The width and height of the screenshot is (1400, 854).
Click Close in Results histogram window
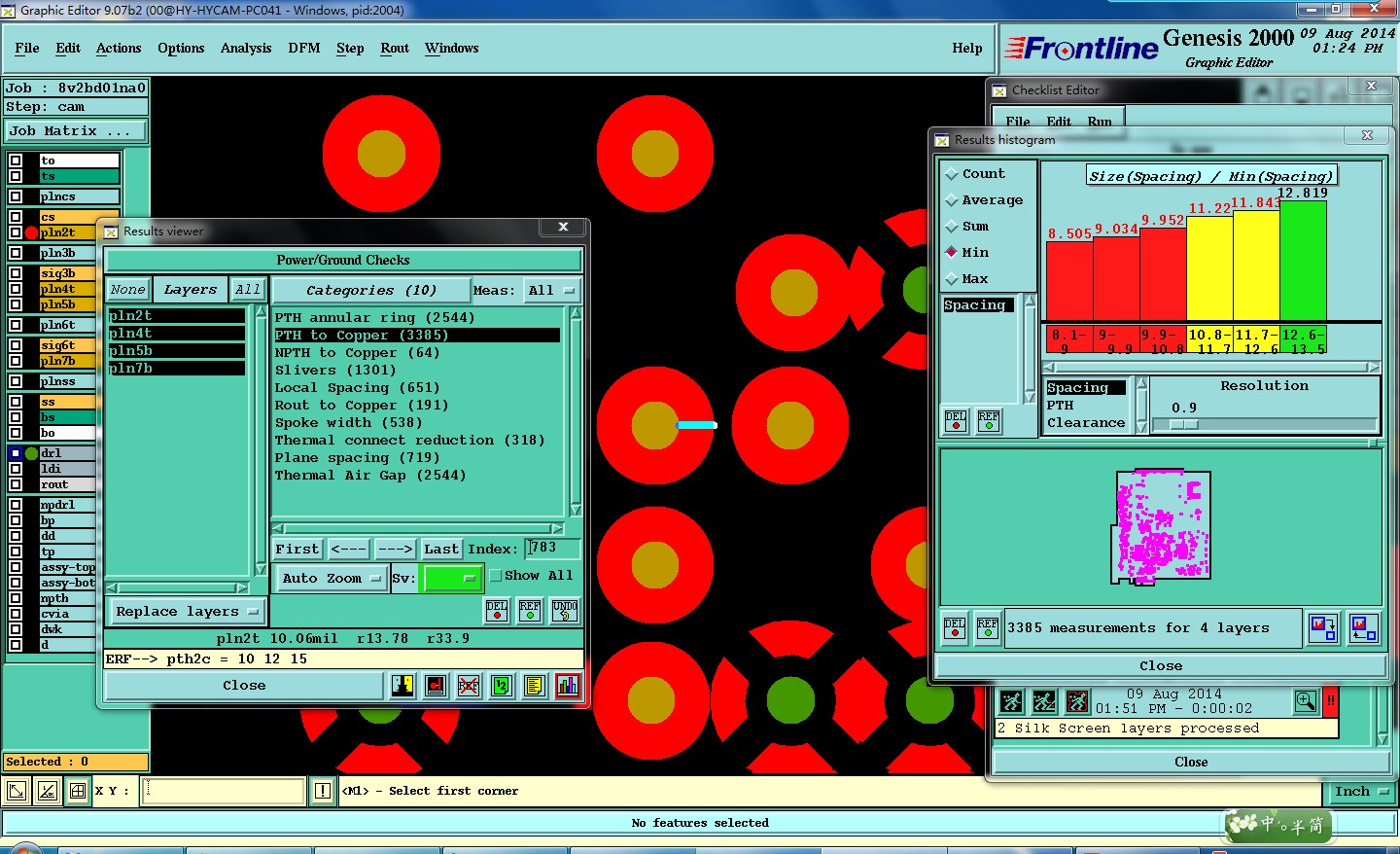[1161, 666]
